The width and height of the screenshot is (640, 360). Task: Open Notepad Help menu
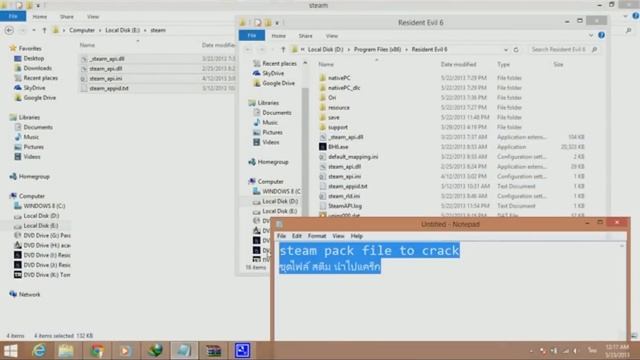[x=356, y=236]
